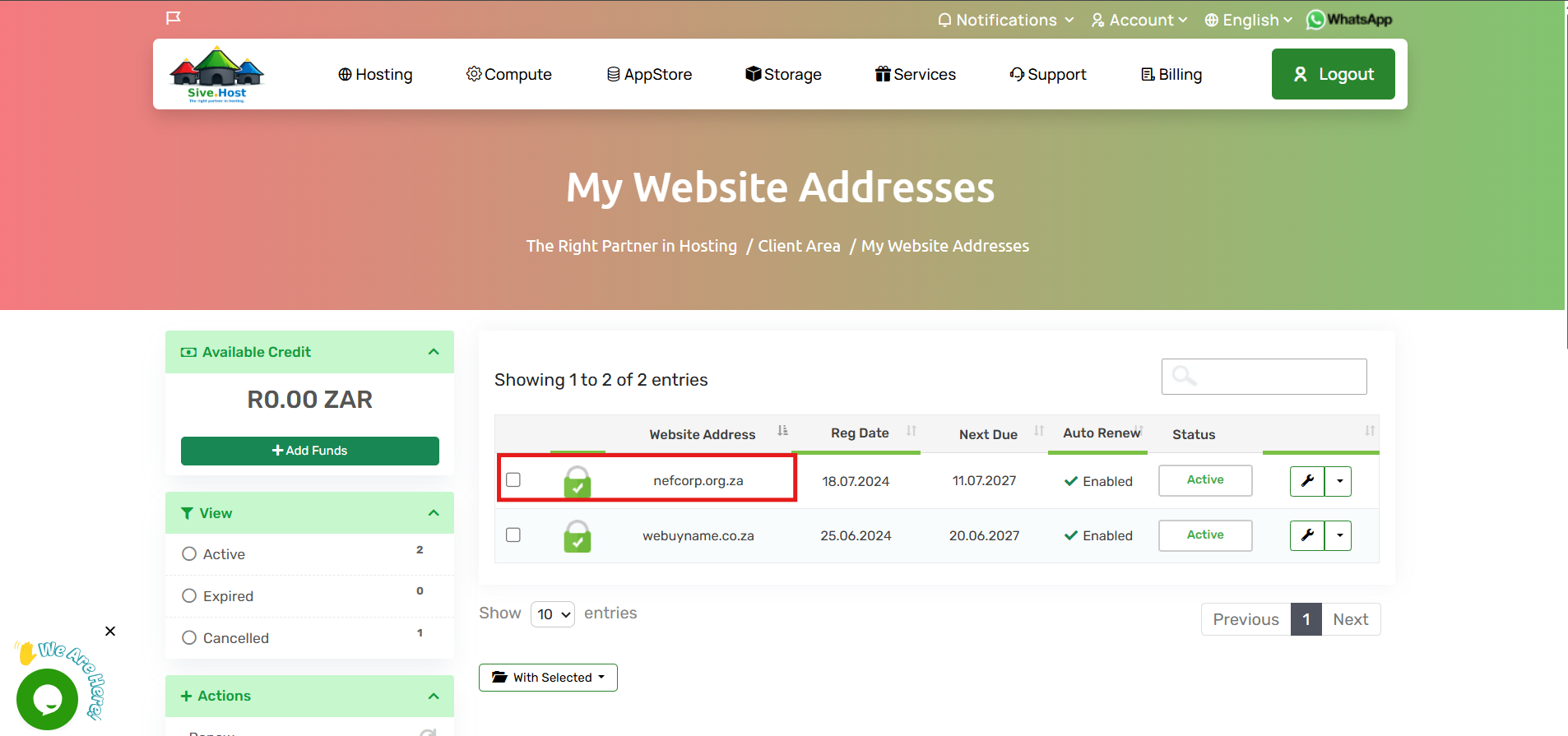The height and width of the screenshot is (736, 1568).
Task: Collapse the View panel
Action: (x=434, y=513)
